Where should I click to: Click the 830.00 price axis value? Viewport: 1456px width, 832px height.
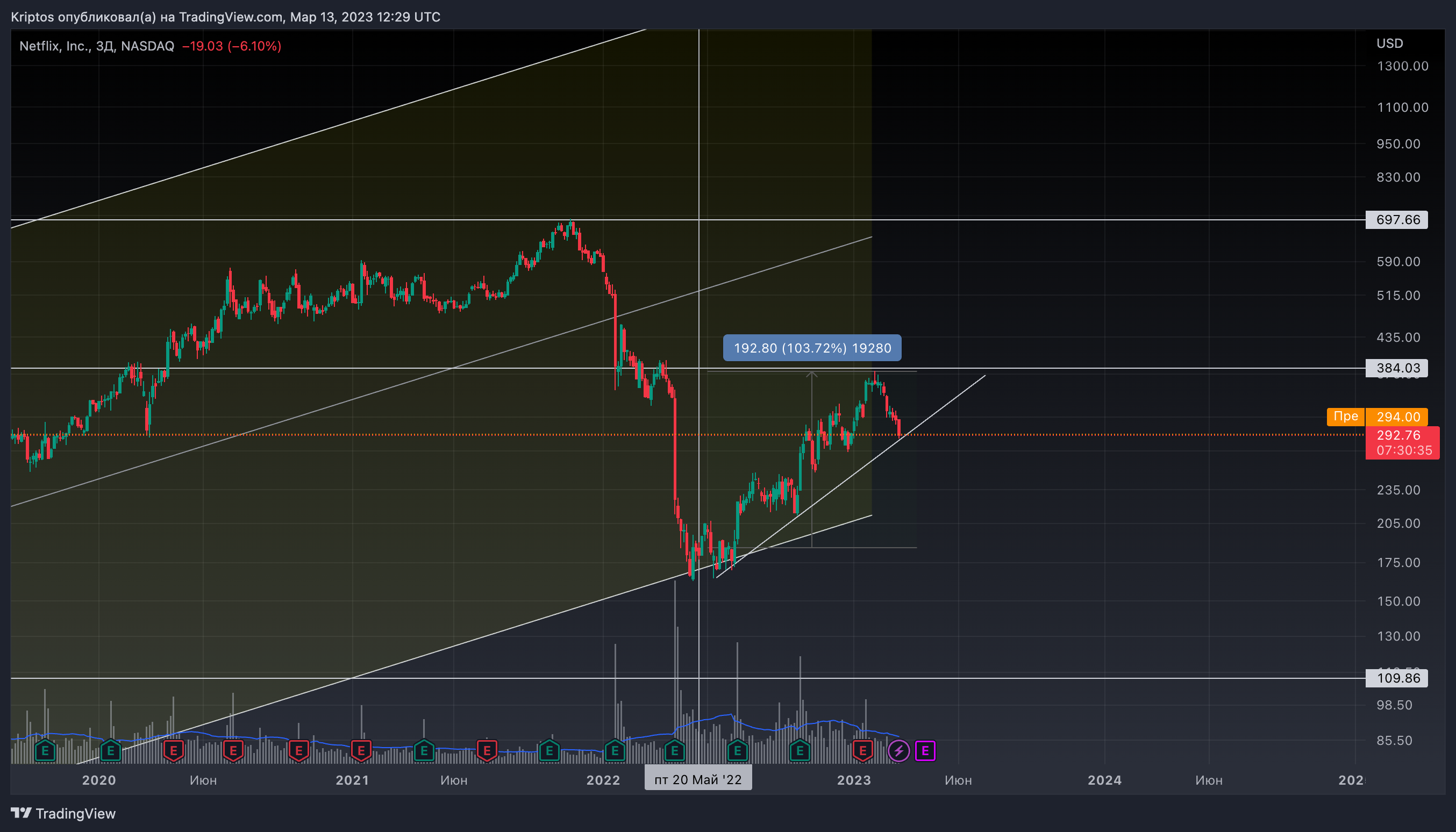tap(1398, 177)
